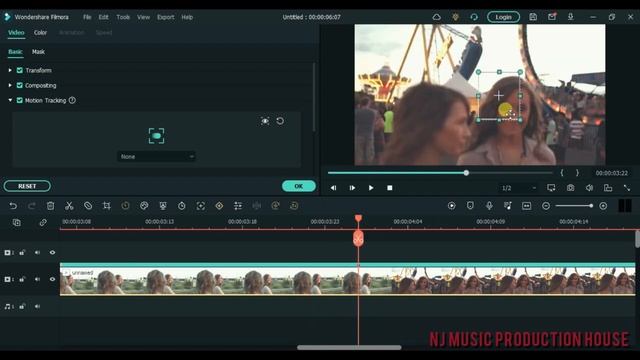
Task: Mute the music audio track
Action: (x=38, y=306)
